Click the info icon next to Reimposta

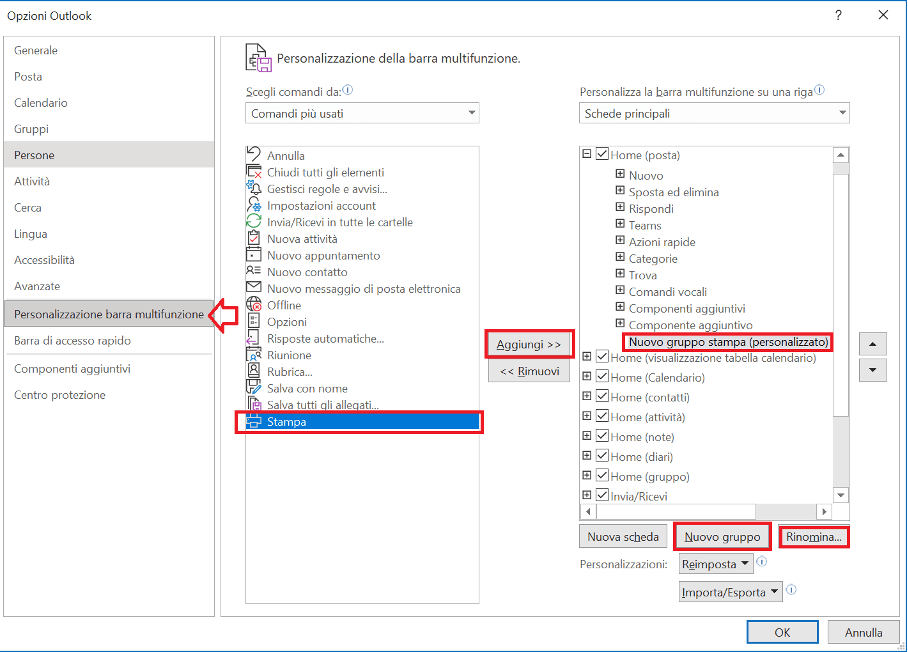(x=762, y=561)
